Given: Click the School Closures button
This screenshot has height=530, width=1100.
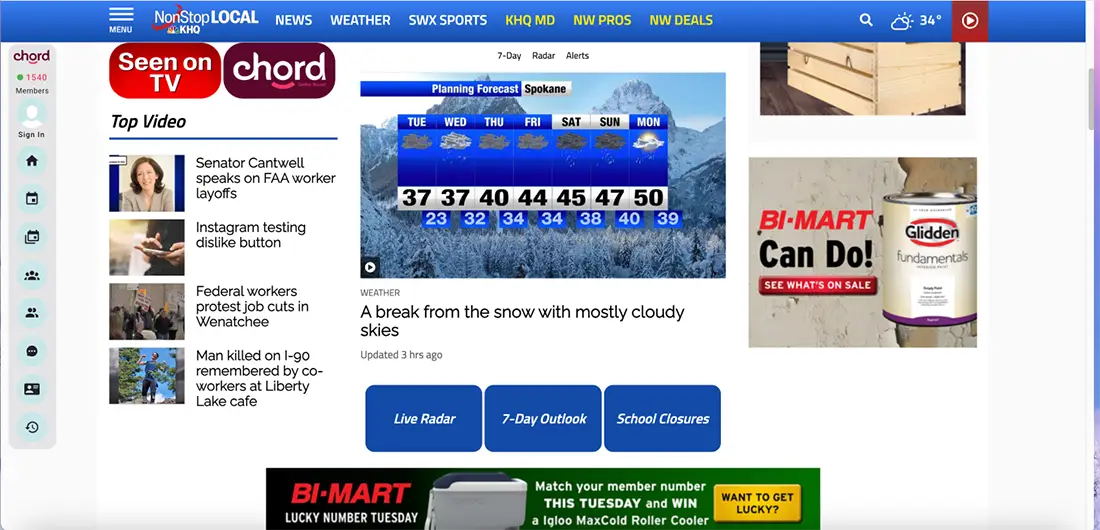Looking at the screenshot, I should pyautogui.click(x=662, y=418).
